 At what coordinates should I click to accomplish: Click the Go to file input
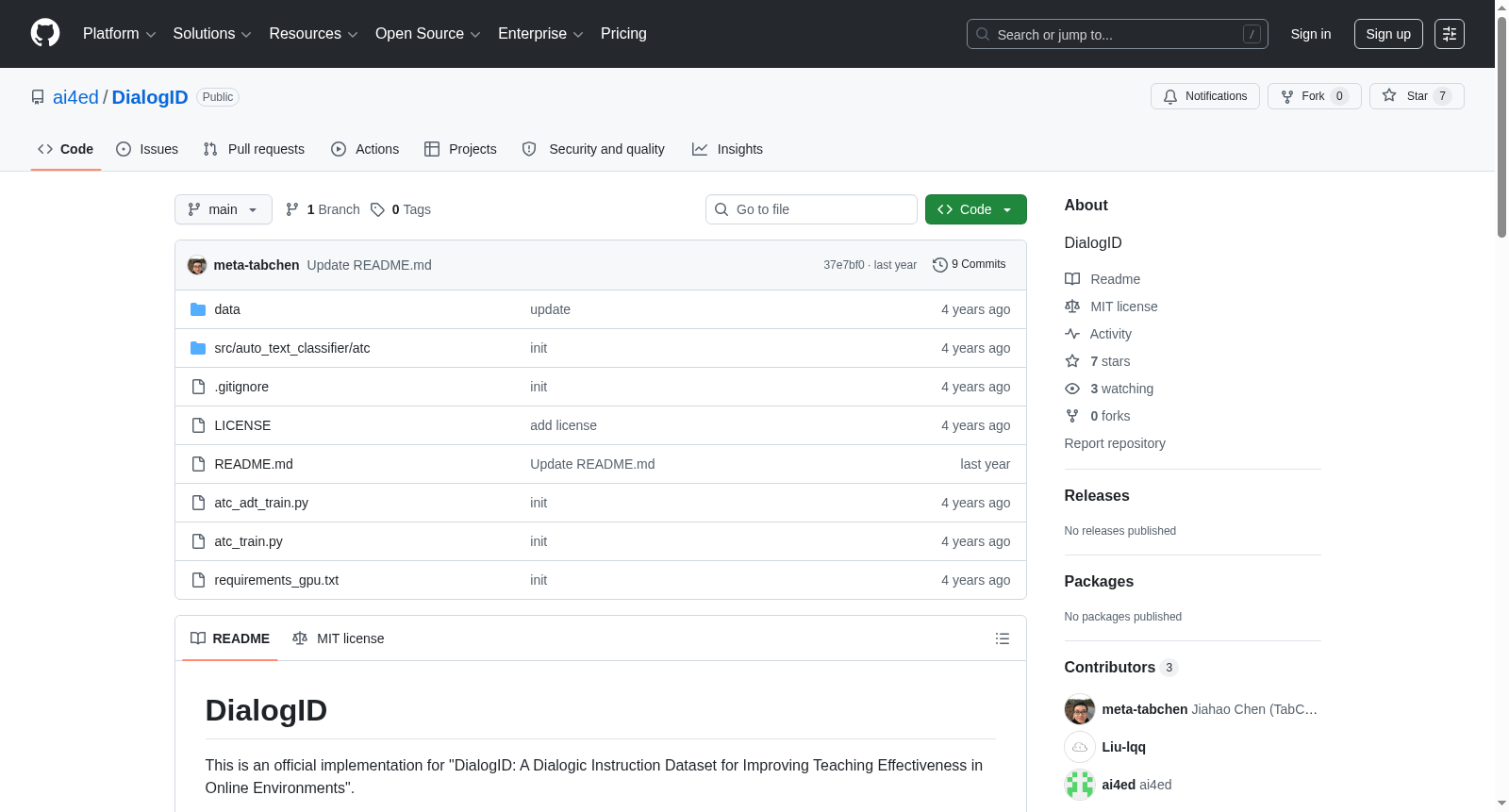811,209
